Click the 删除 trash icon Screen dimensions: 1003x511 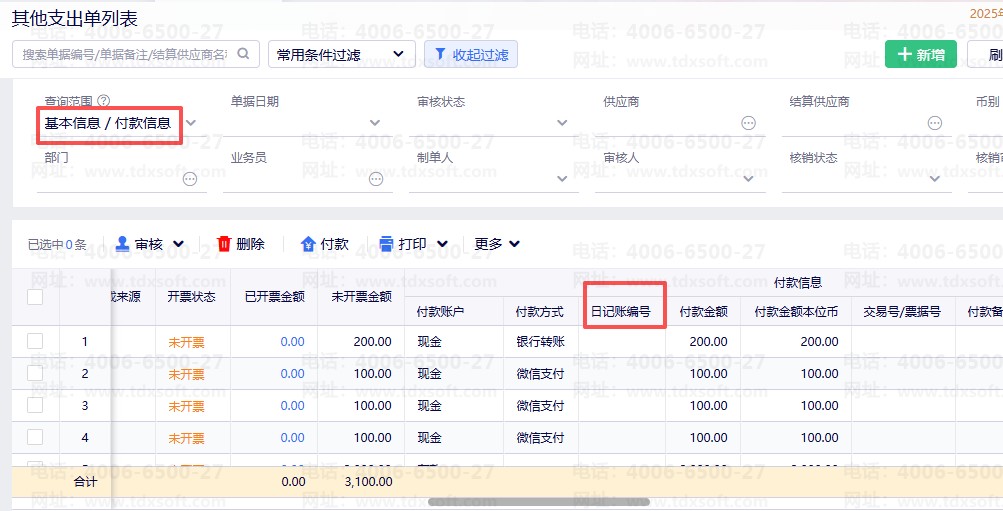click(x=224, y=244)
